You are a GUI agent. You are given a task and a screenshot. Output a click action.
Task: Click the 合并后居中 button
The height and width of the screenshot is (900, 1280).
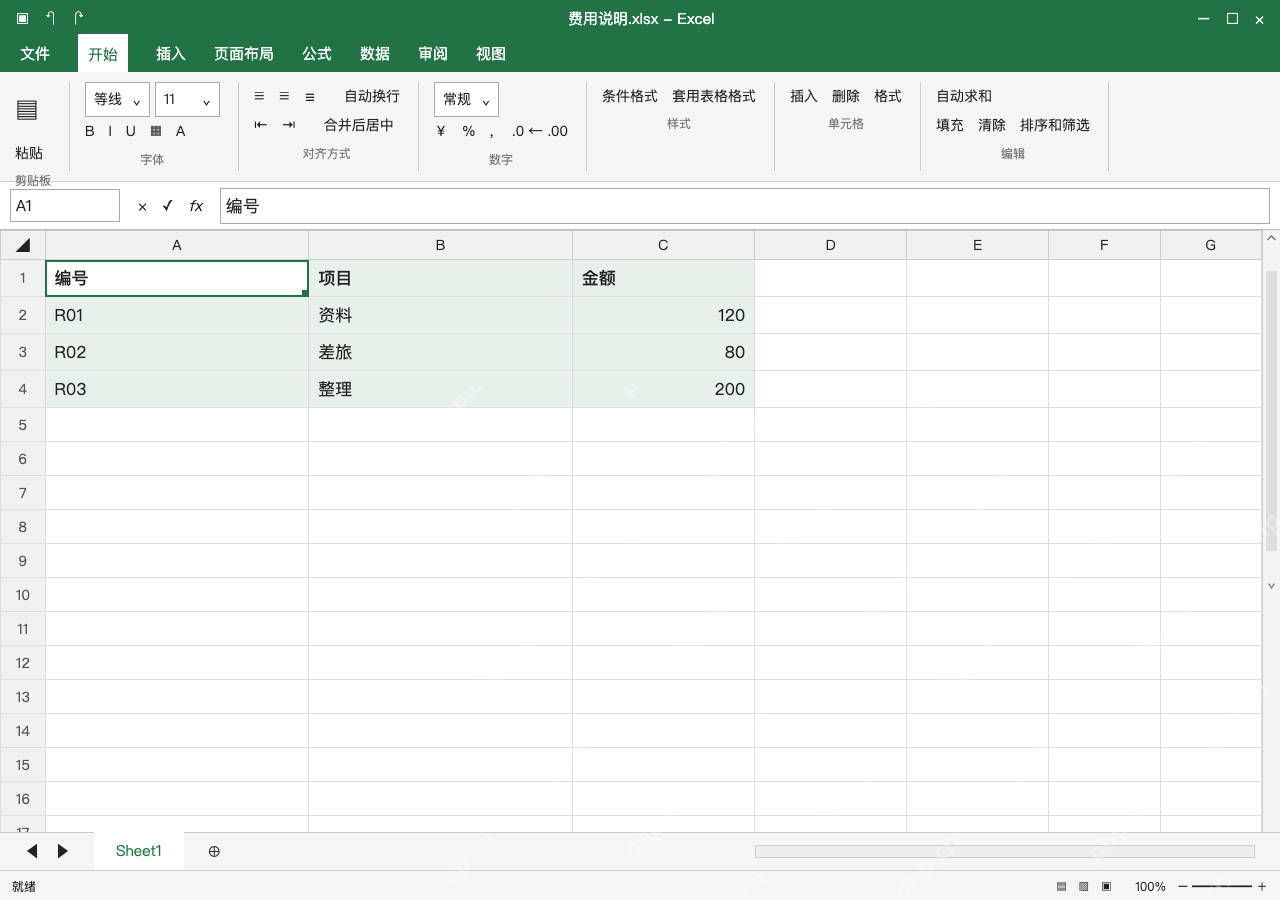359,125
